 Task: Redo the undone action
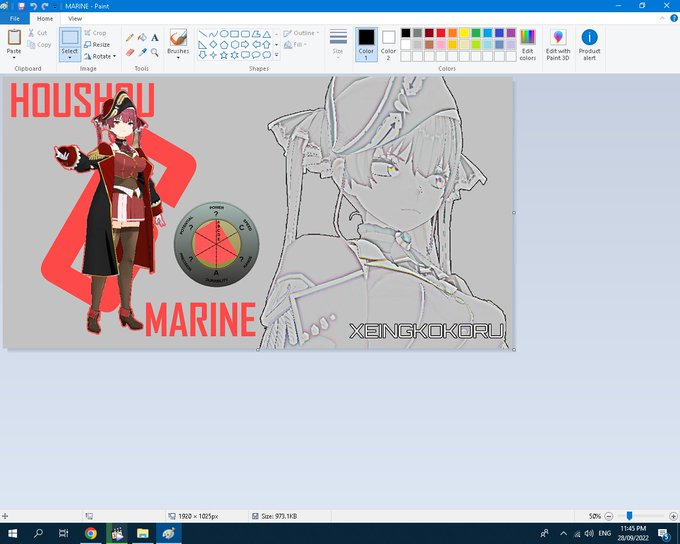(45, 6)
